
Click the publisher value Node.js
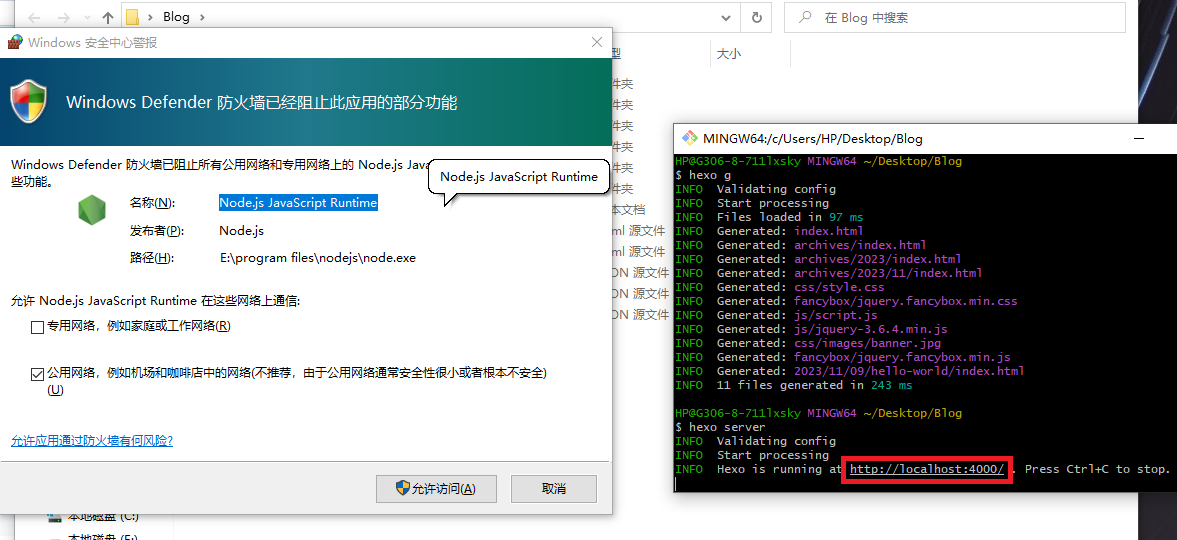(242, 231)
